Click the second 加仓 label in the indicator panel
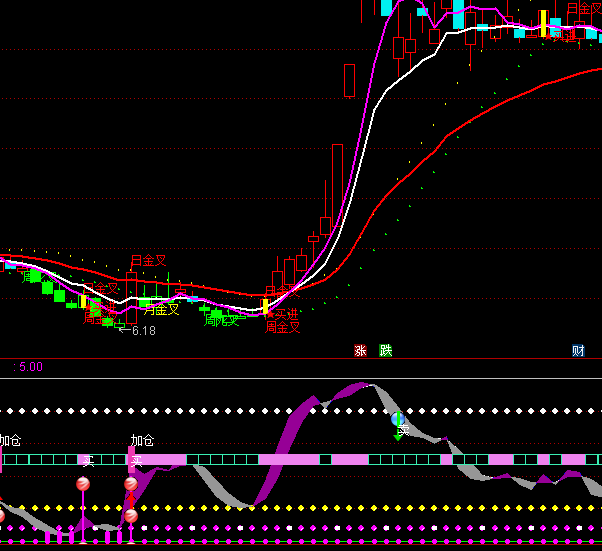The width and height of the screenshot is (602, 551). (x=142, y=440)
